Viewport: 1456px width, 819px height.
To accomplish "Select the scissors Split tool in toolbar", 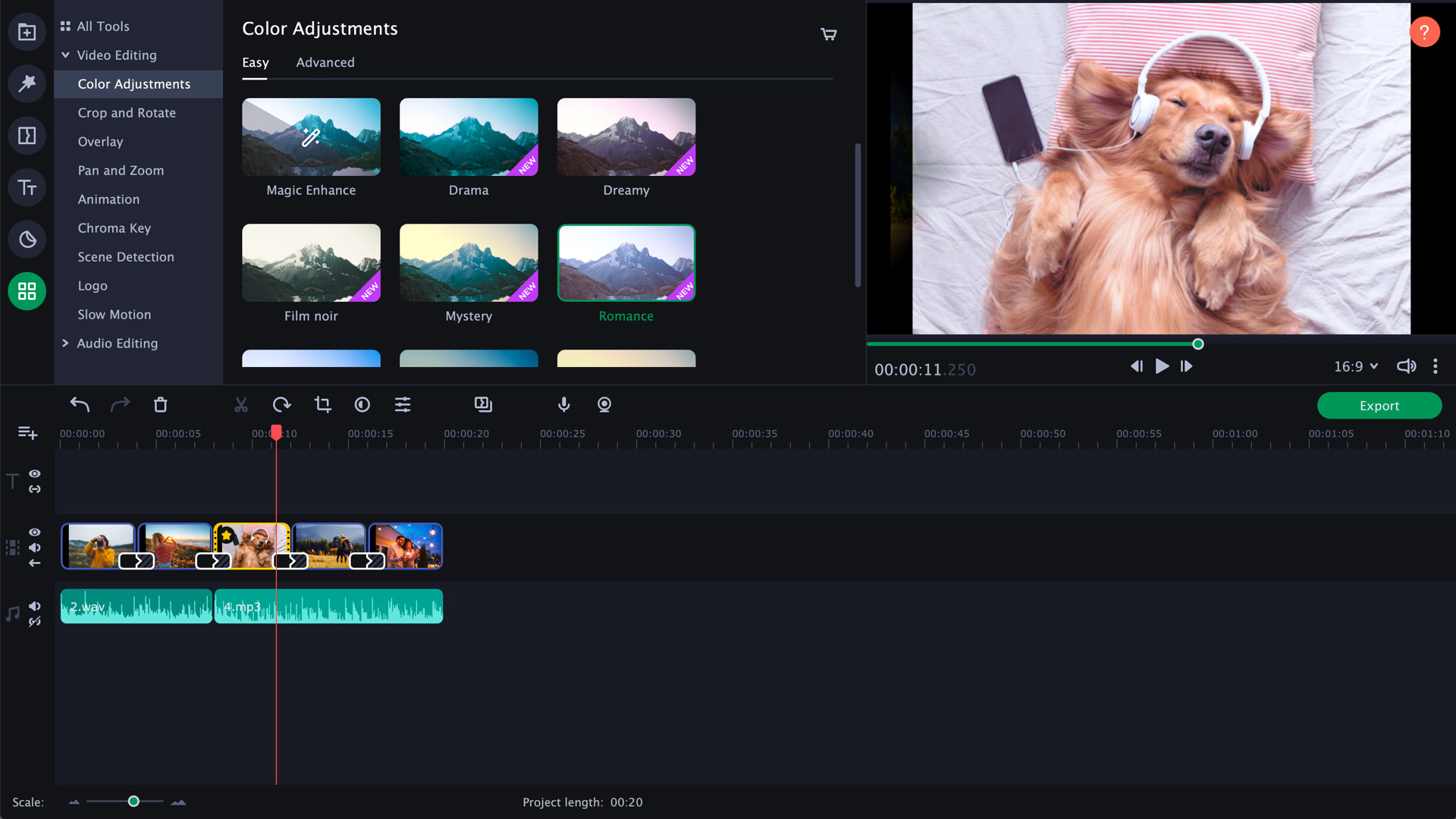I will click(x=241, y=404).
